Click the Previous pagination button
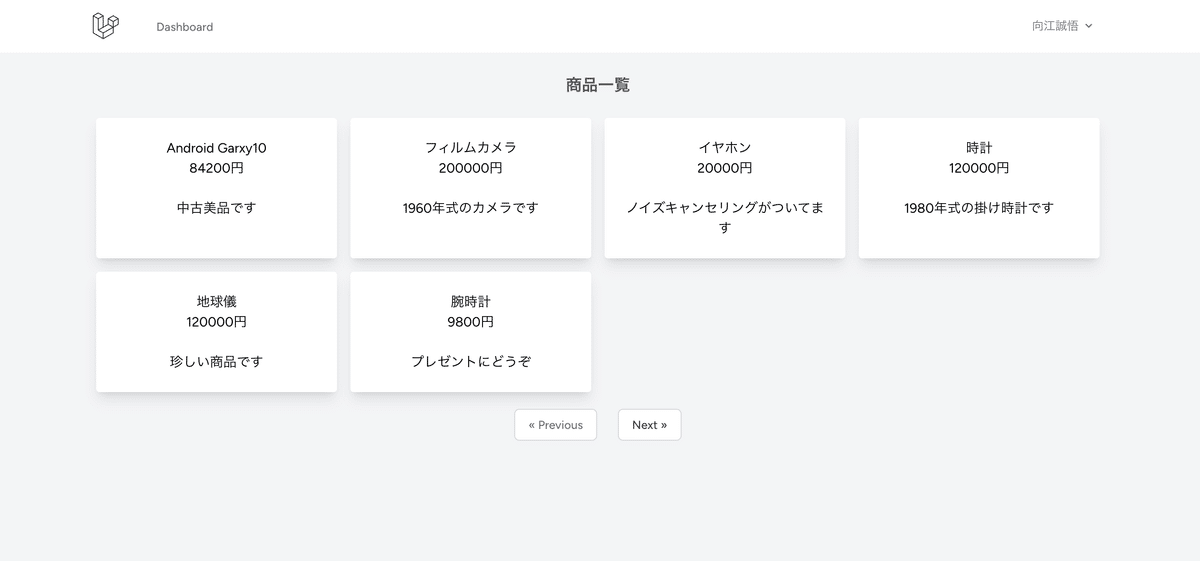 [556, 425]
